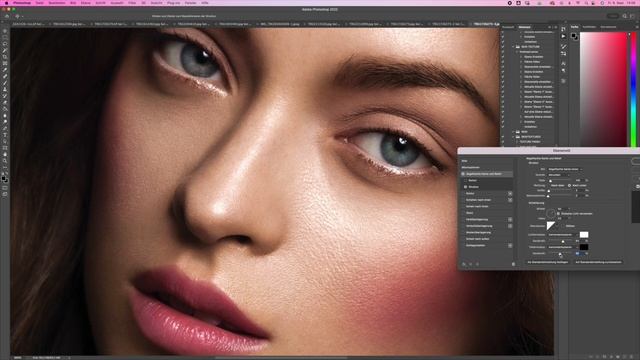
Task: Toggle the checkmark beside SKIN TEXTURE action set
Action: click(503, 47)
